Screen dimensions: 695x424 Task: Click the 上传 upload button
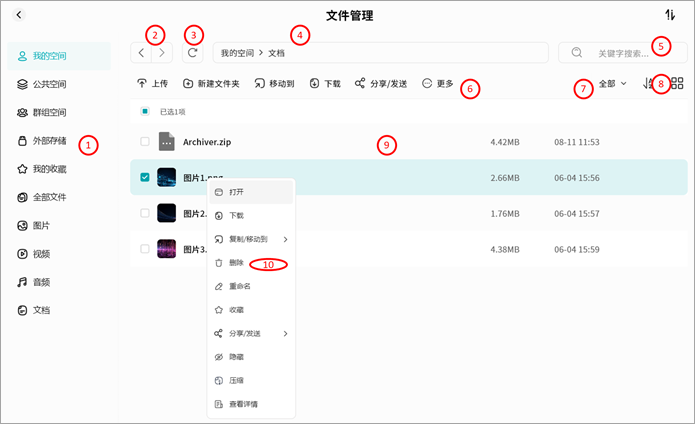[152, 84]
